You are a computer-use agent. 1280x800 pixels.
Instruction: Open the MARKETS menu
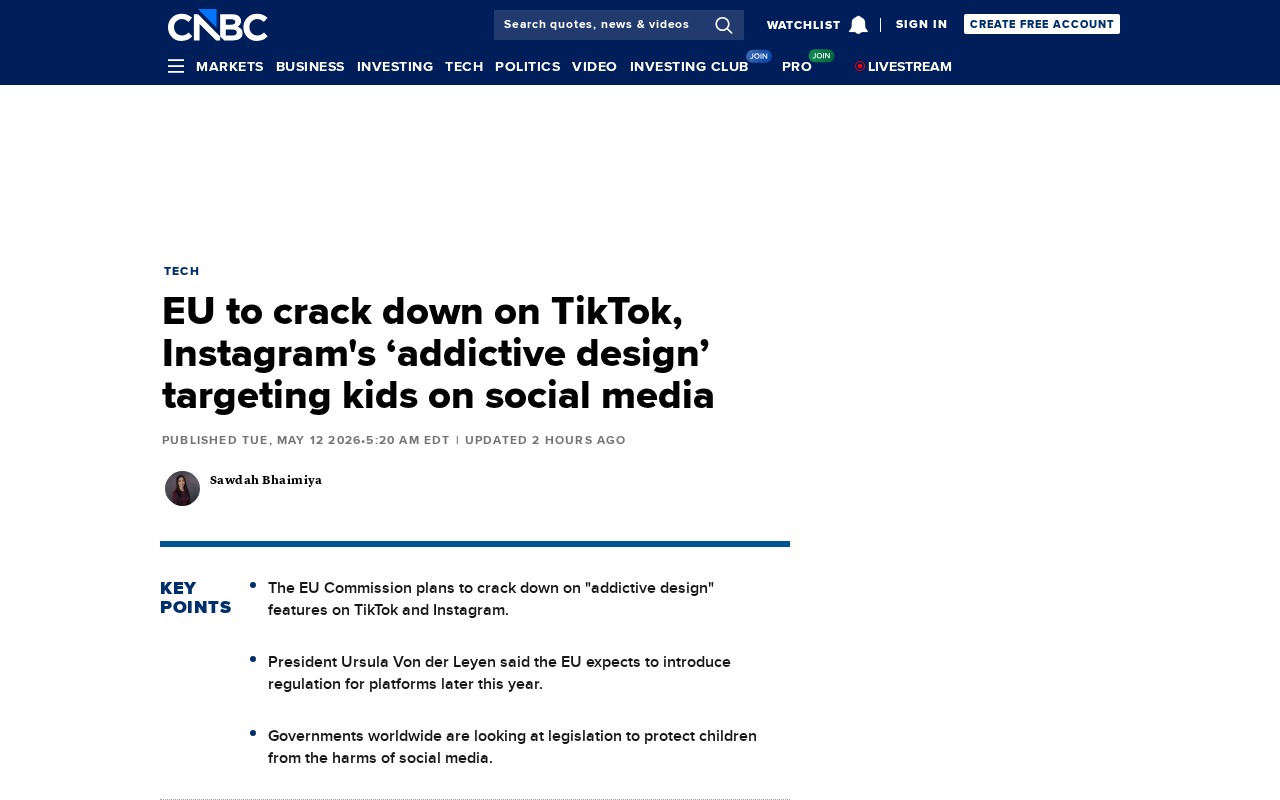coord(230,66)
